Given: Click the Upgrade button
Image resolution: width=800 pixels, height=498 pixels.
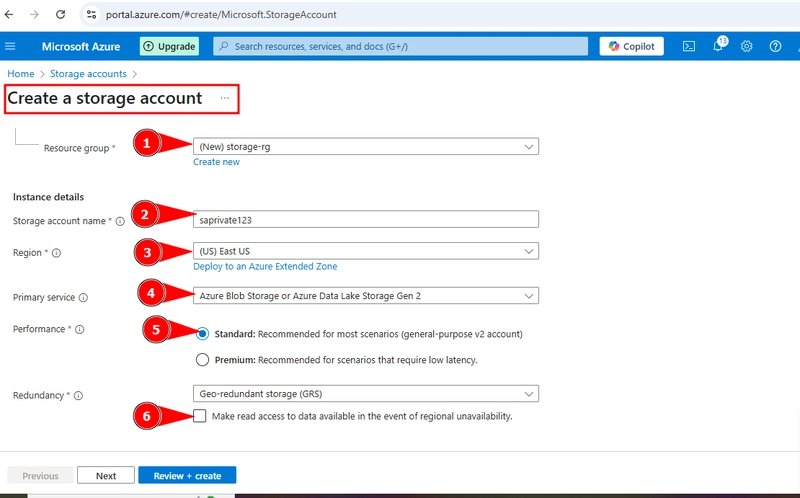Looking at the screenshot, I should pos(169,46).
